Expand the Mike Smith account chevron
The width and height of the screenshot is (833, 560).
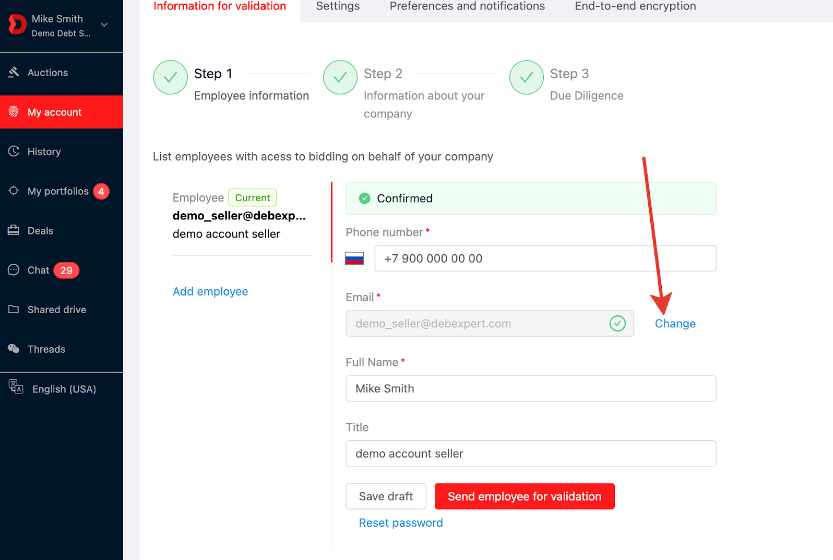point(104,24)
